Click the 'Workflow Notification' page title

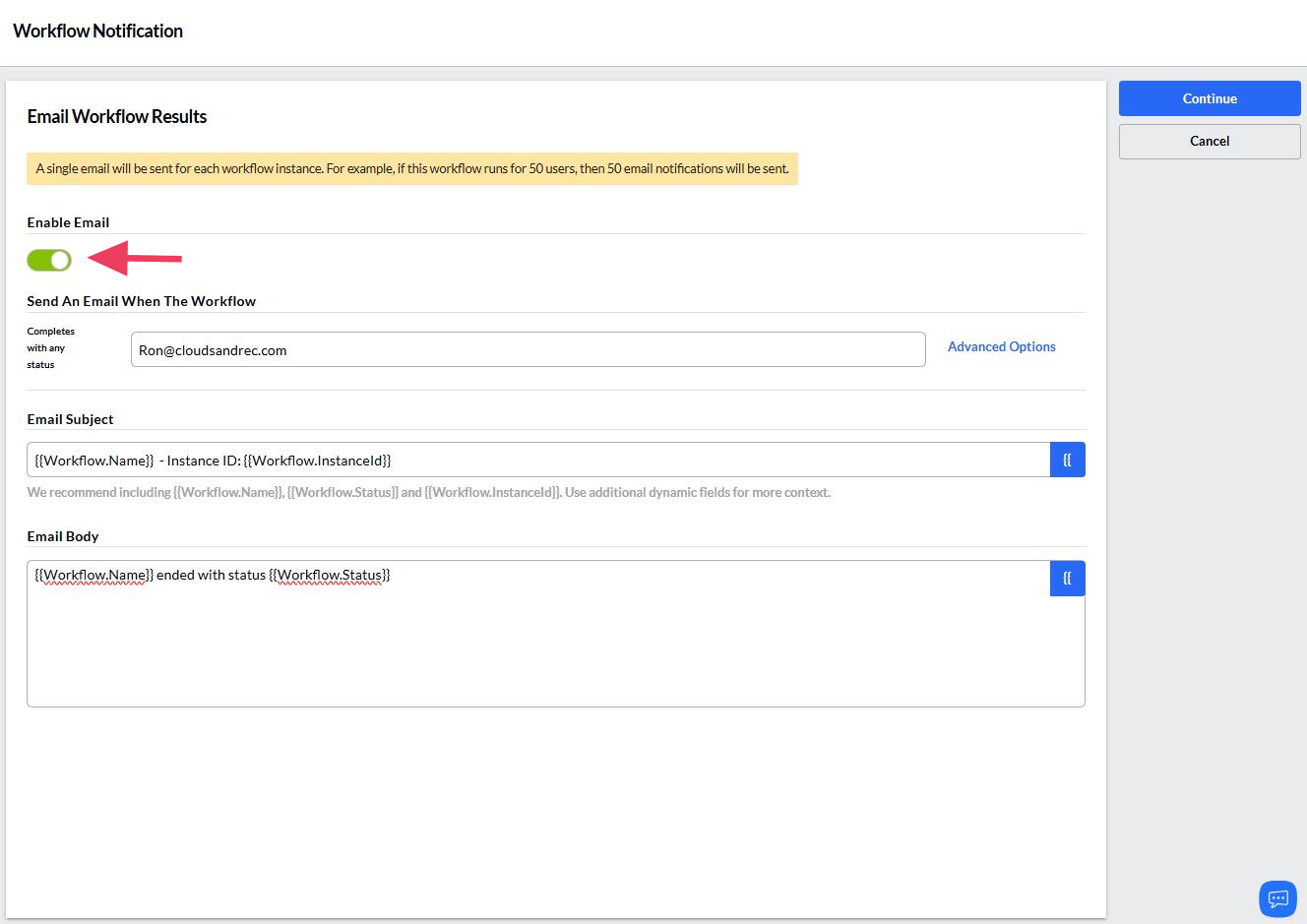(97, 31)
